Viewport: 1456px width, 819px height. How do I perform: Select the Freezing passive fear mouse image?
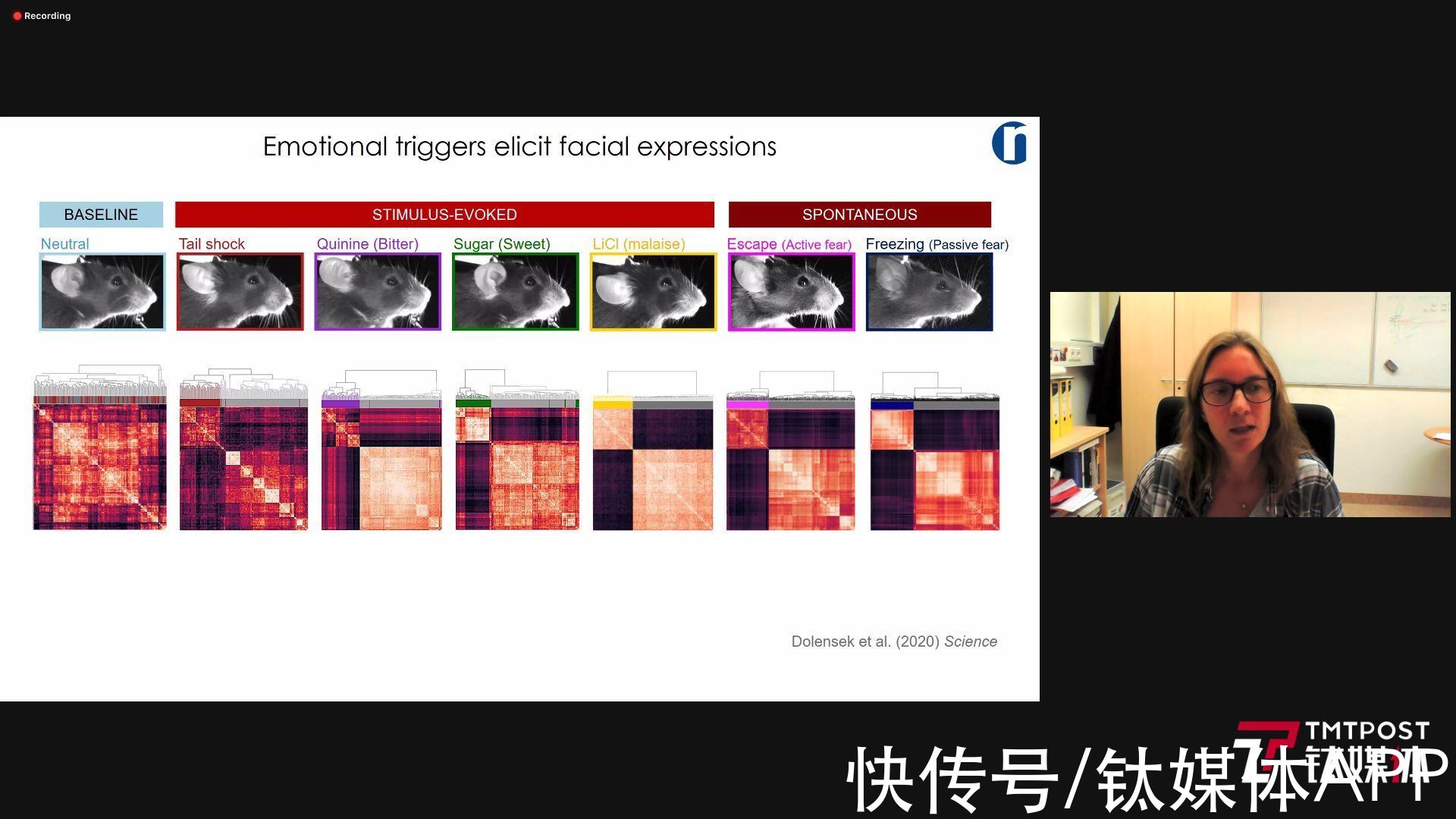point(929,292)
